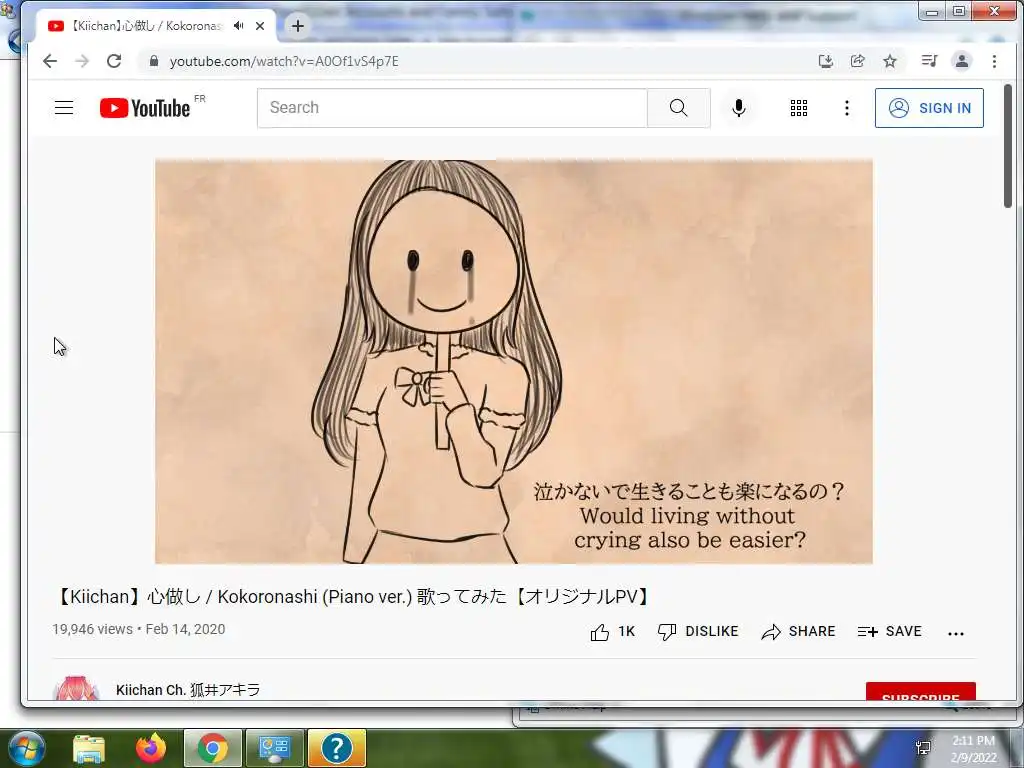The width and height of the screenshot is (1024, 768).
Task: Open Chrome three-dot menu
Action: coord(994,61)
